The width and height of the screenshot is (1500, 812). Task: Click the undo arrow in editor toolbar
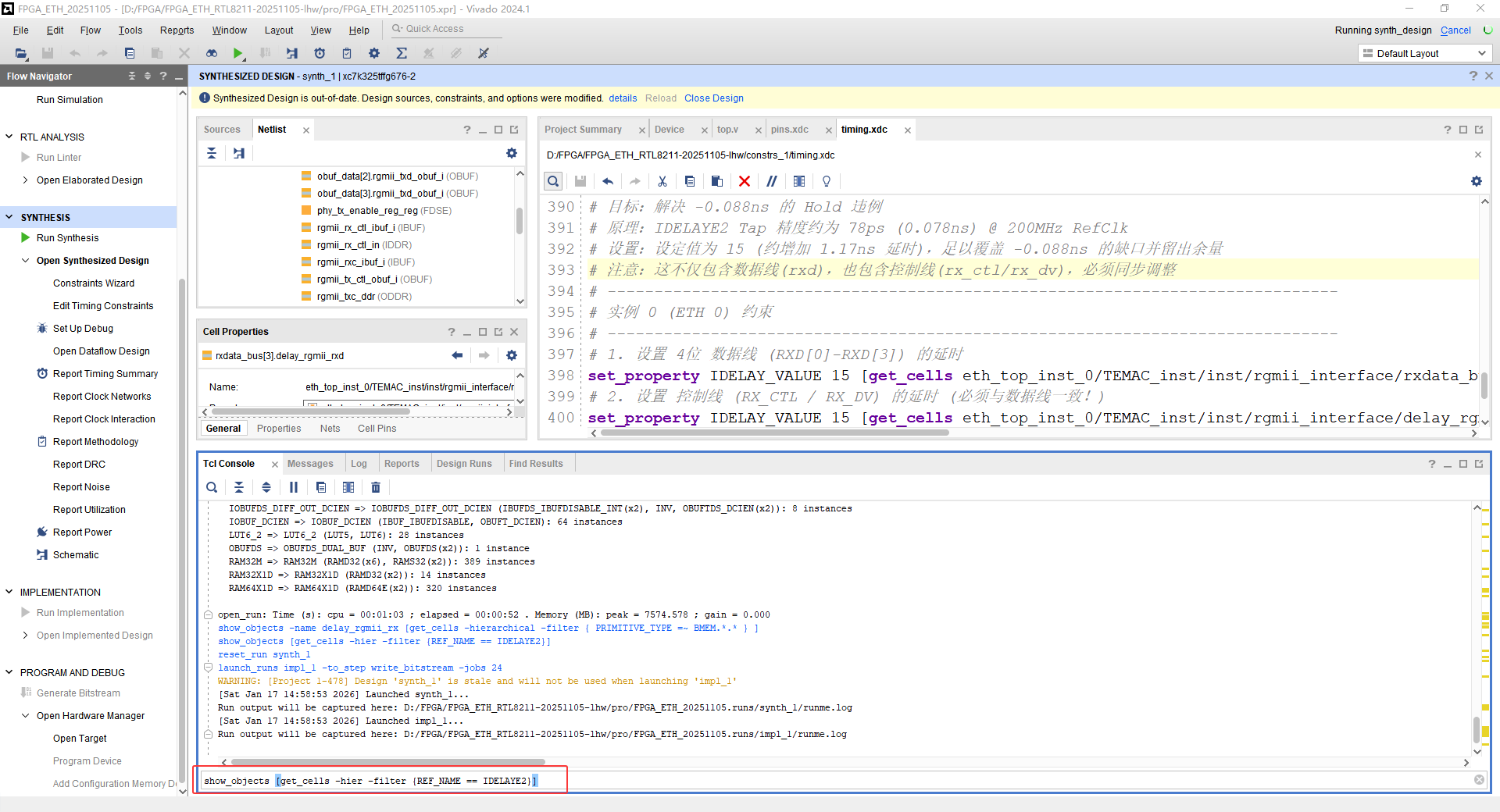pyautogui.click(x=608, y=181)
